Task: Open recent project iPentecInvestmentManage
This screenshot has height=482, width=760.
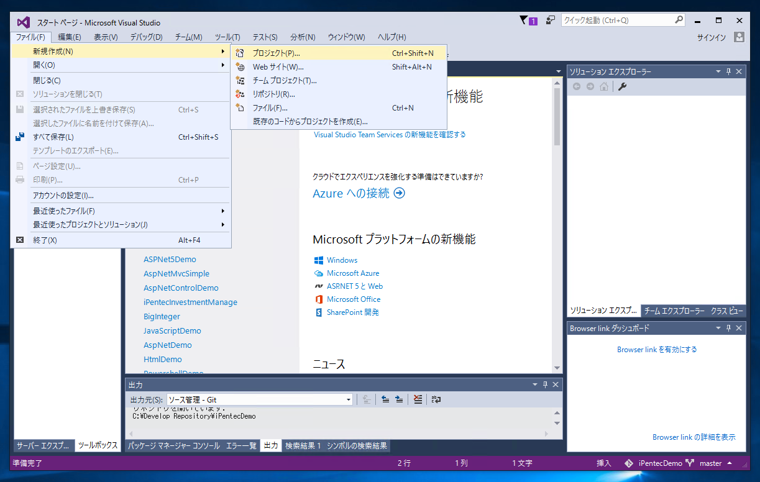Action: 190,302
